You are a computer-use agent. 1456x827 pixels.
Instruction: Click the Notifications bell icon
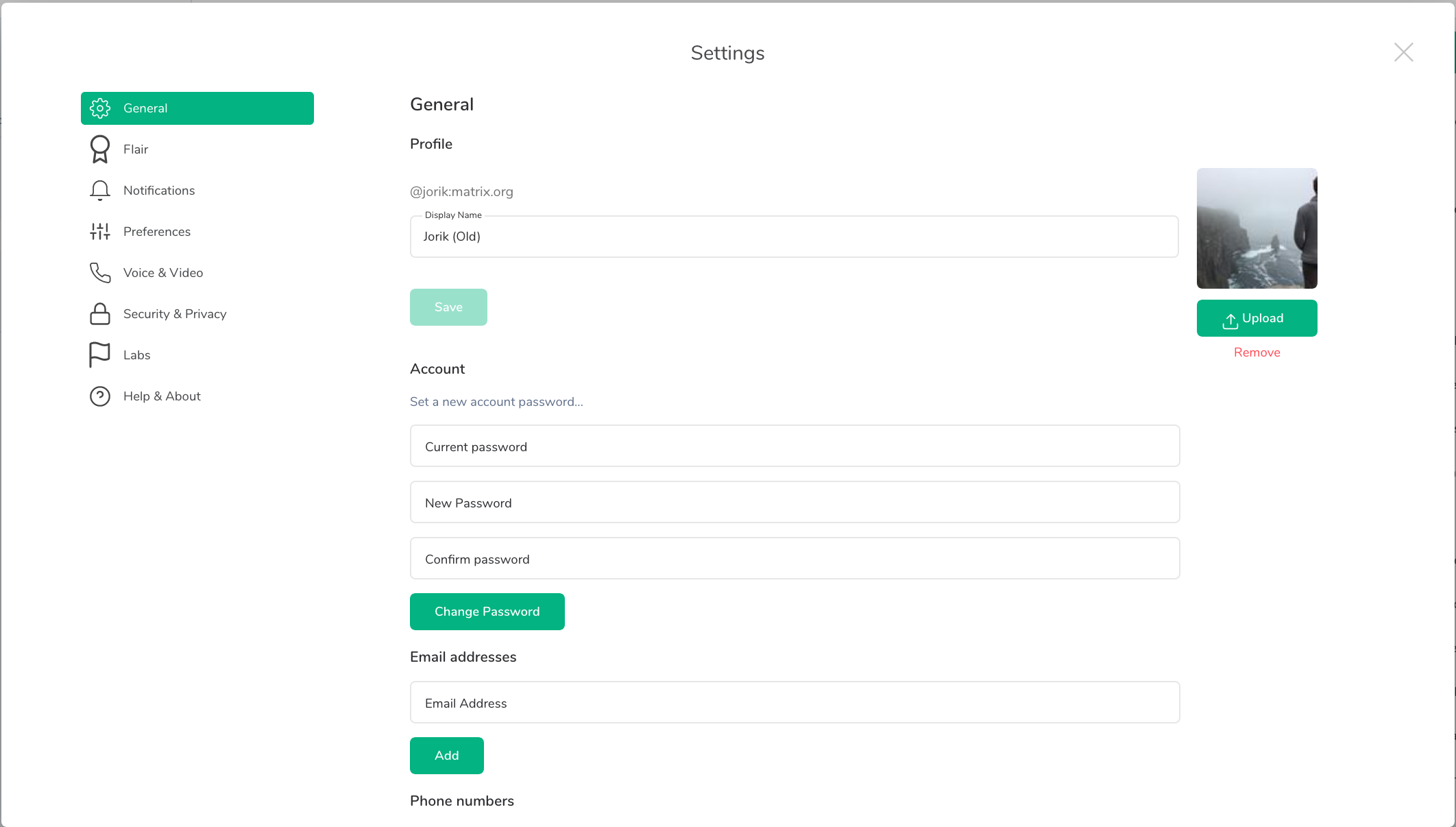point(100,191)
